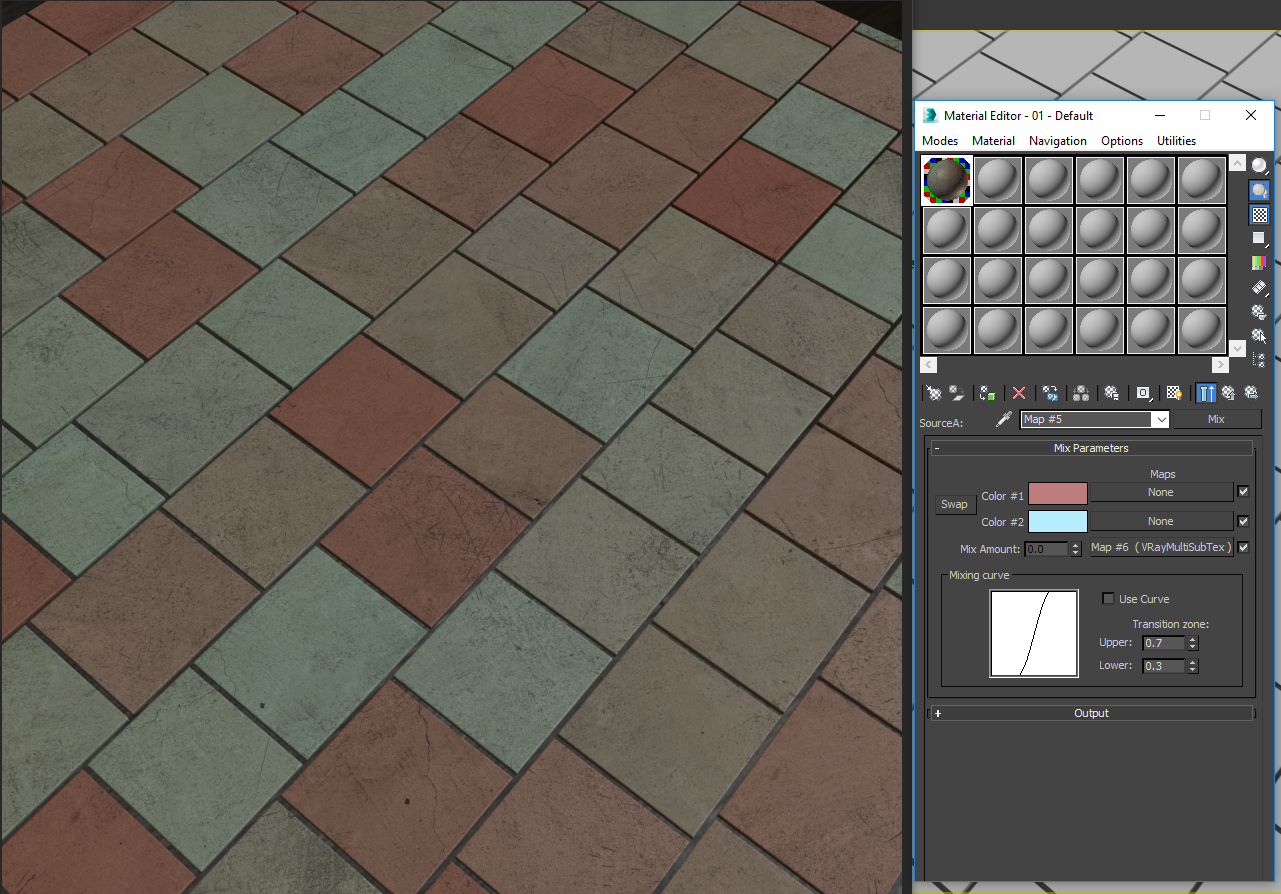
Task: Open the Options menu
Action: pos(1122,141)
